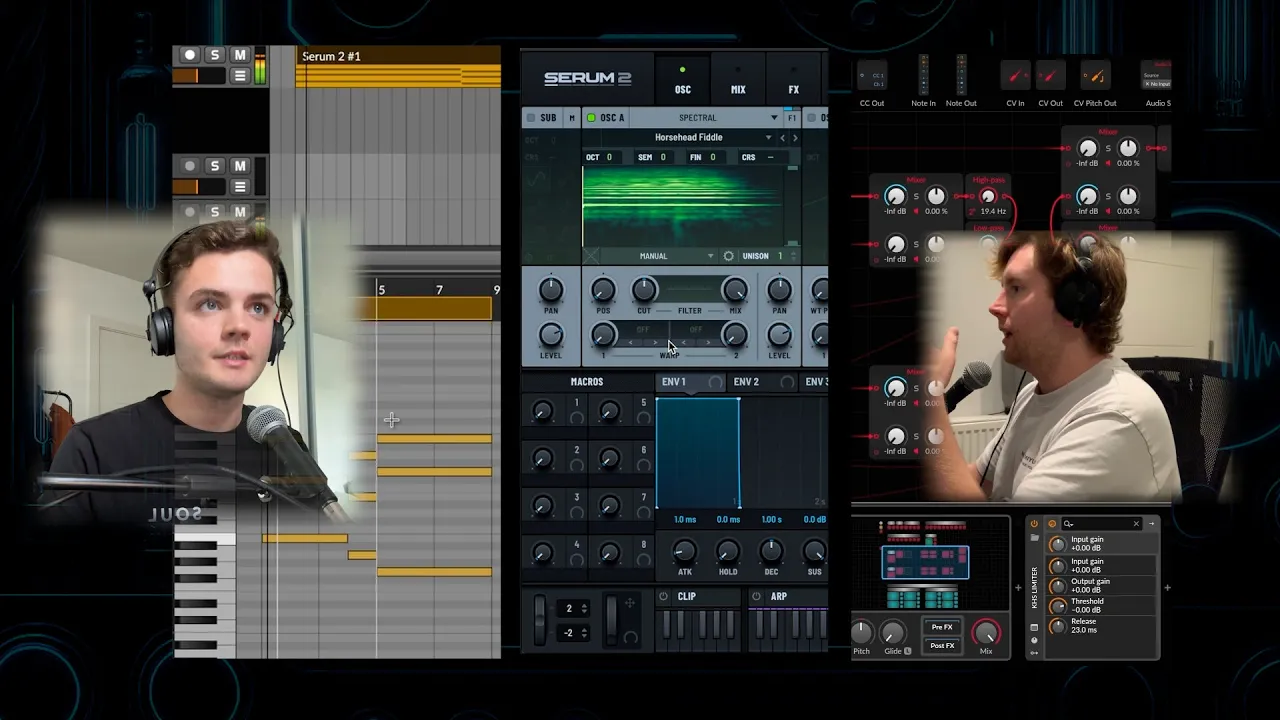1280x720 pixels.
Task: Click the CV Pitch Out module icon
Action: 1095,76
